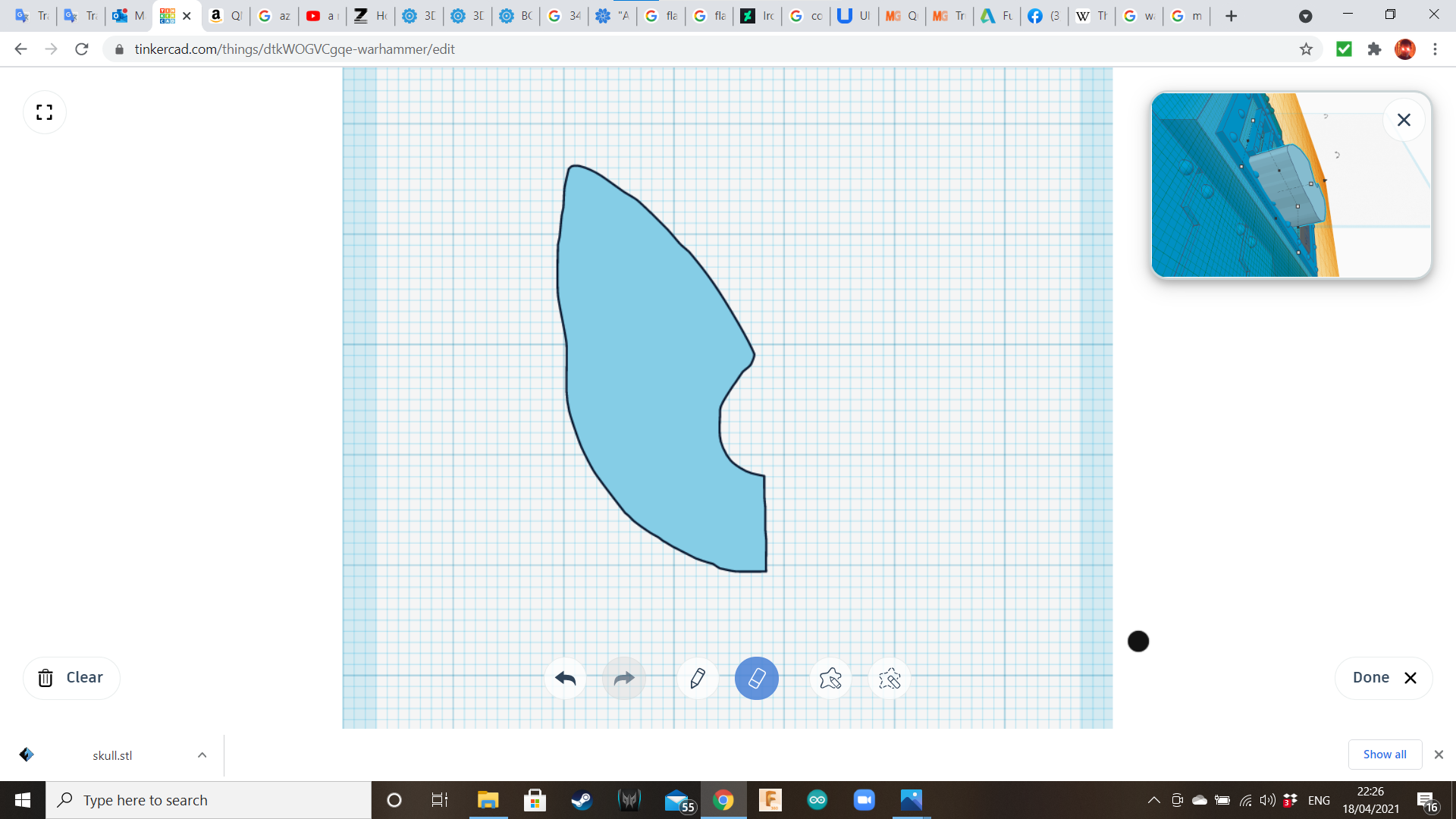Open a new browser tab

coord(1232,16)
